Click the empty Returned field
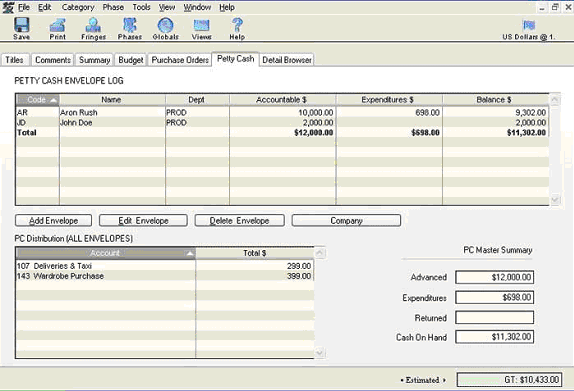 click(x=495, y=317)
